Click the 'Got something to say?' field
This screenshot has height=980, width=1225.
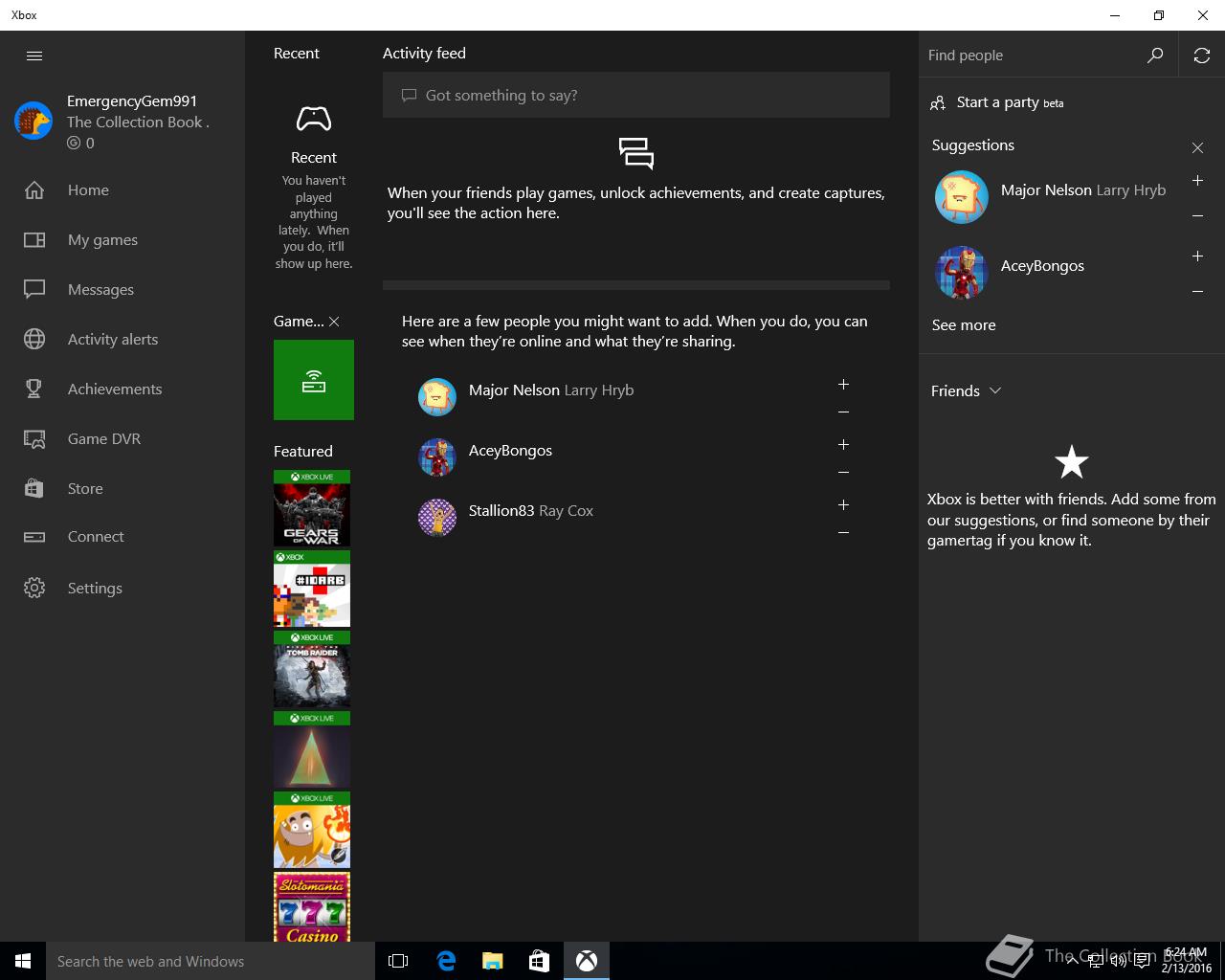(636, 95)
